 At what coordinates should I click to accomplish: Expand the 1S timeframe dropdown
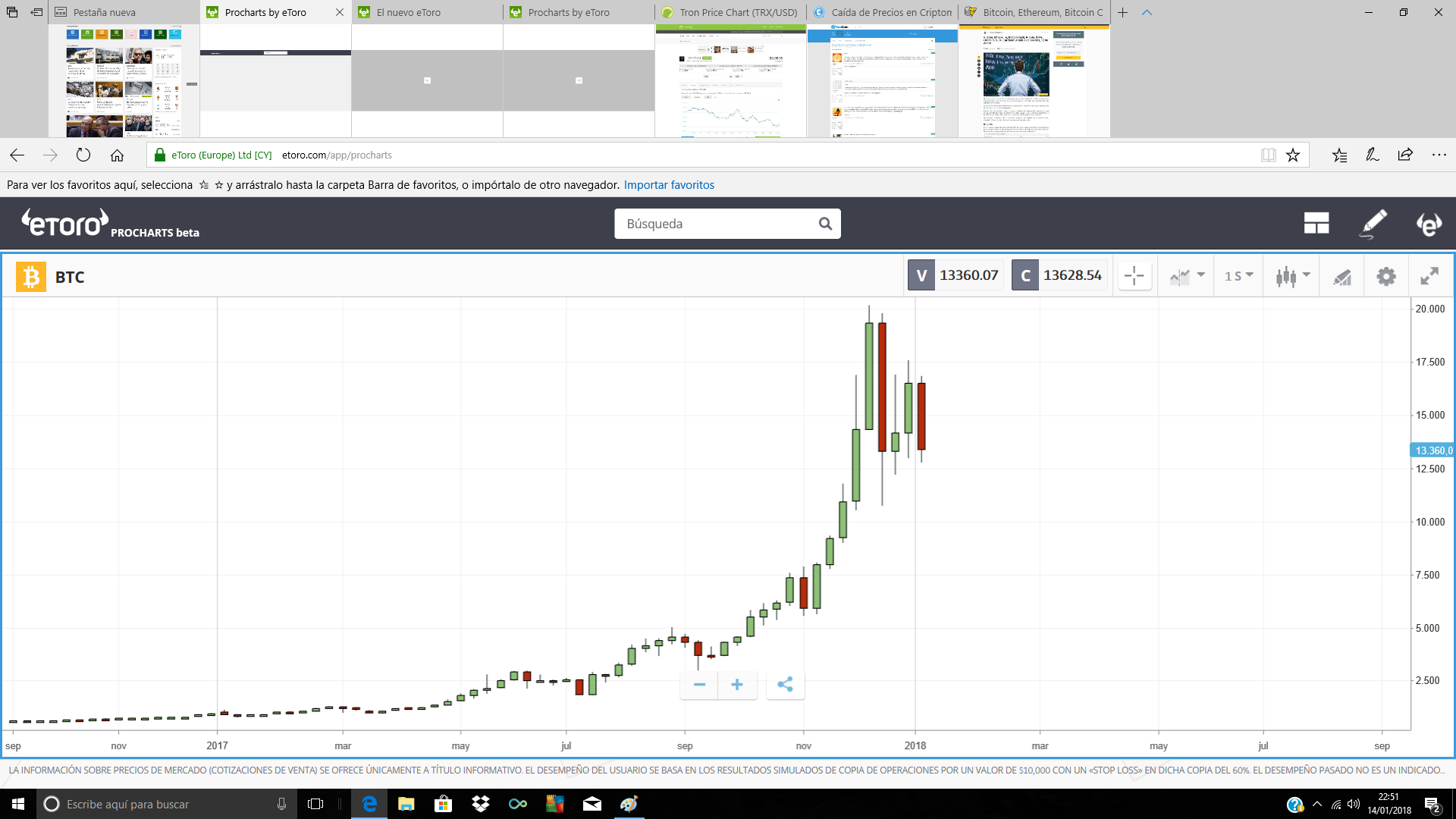pos(1239,276)
